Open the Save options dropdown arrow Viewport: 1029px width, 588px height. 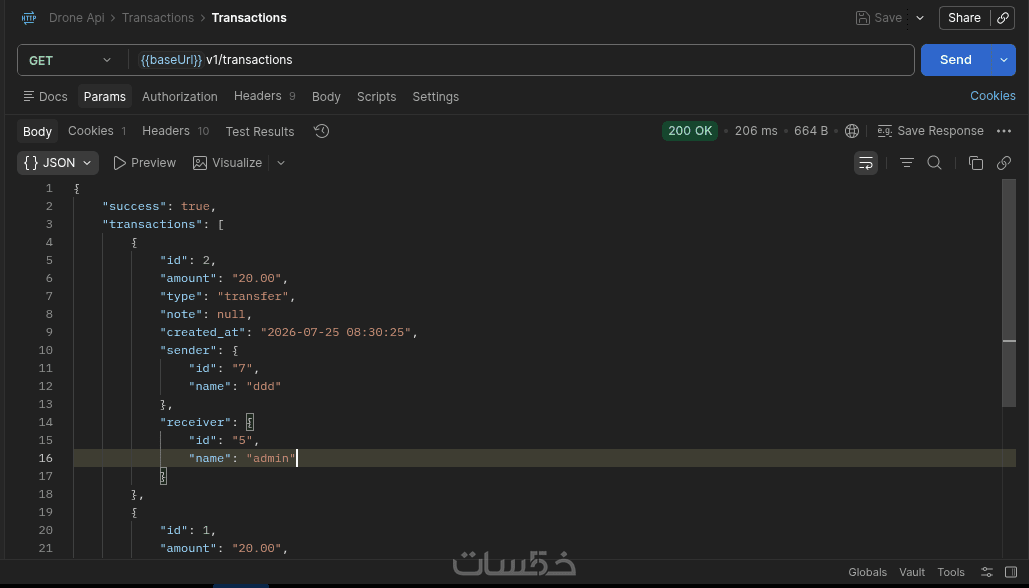920,18
